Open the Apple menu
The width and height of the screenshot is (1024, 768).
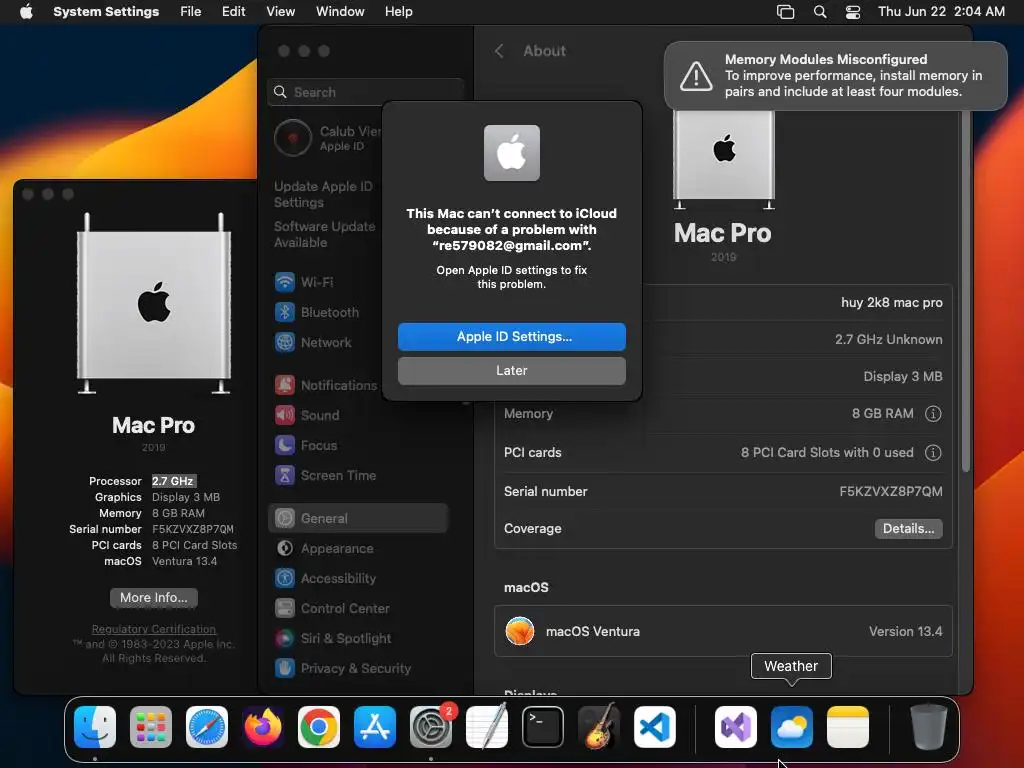coord(26,12)
